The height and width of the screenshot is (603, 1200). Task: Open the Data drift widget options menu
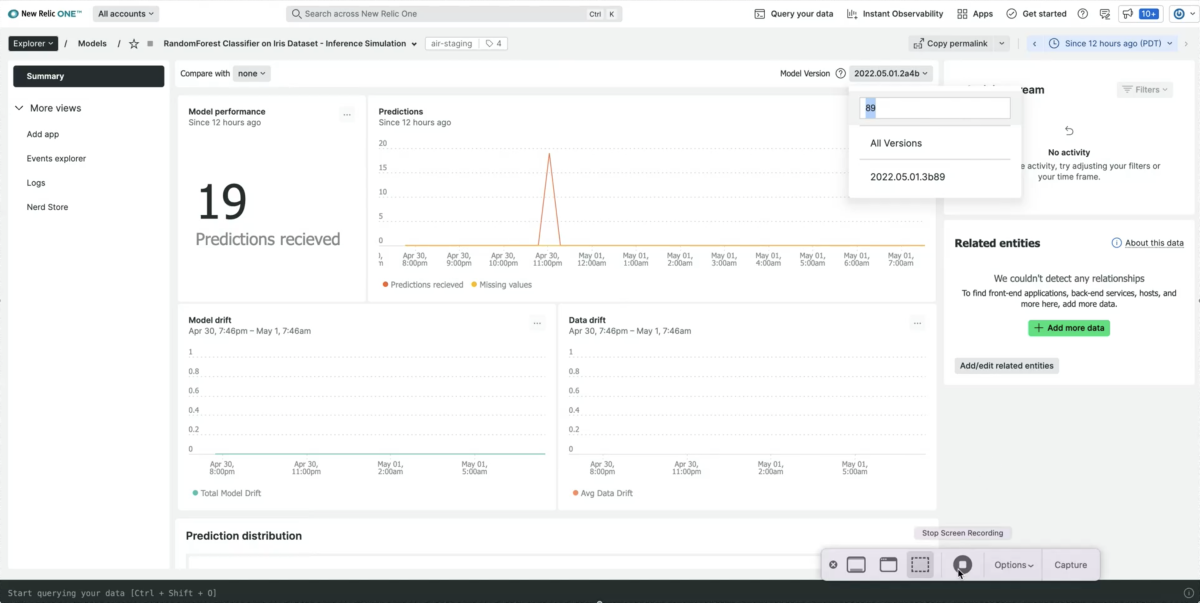click(917, 323)
